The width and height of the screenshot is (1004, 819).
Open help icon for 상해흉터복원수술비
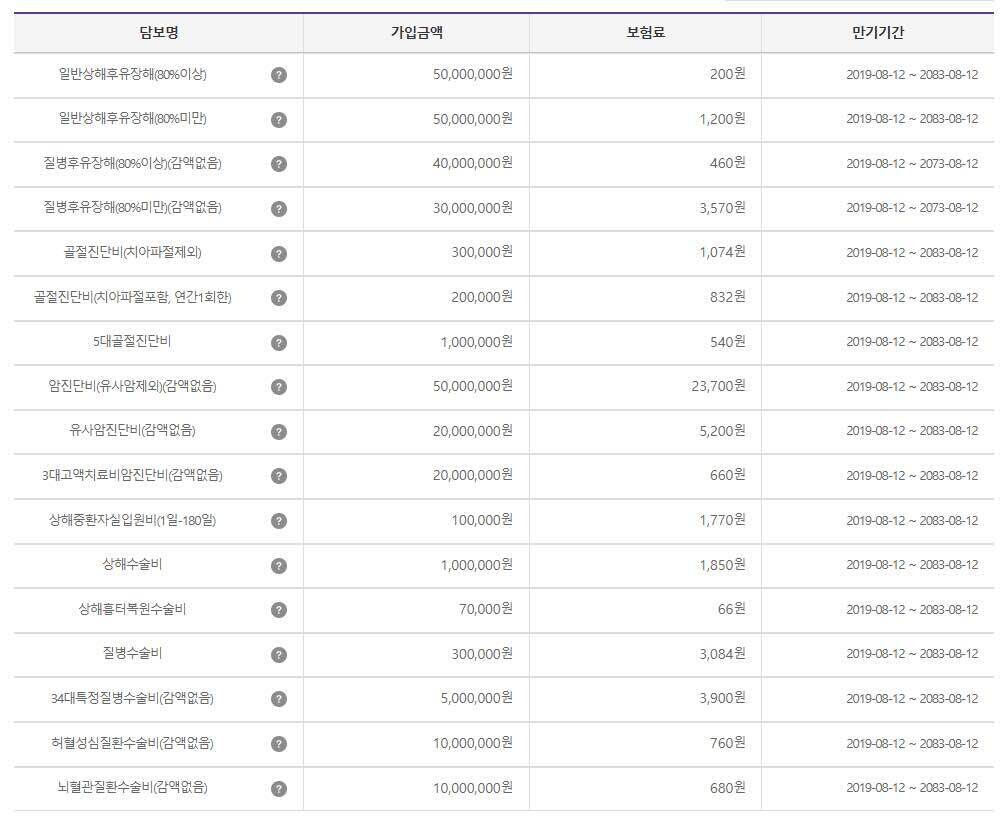click(x=279, y=610)
